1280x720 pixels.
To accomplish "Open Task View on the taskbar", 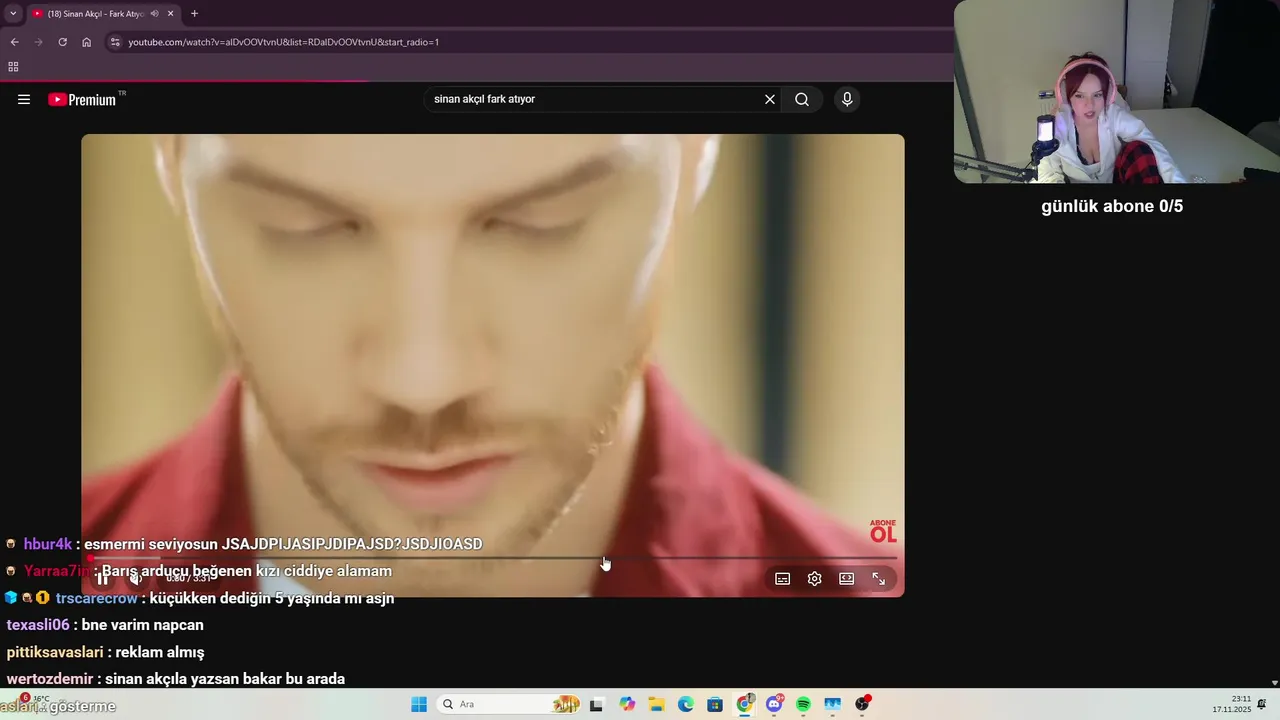I will (596, 704).
